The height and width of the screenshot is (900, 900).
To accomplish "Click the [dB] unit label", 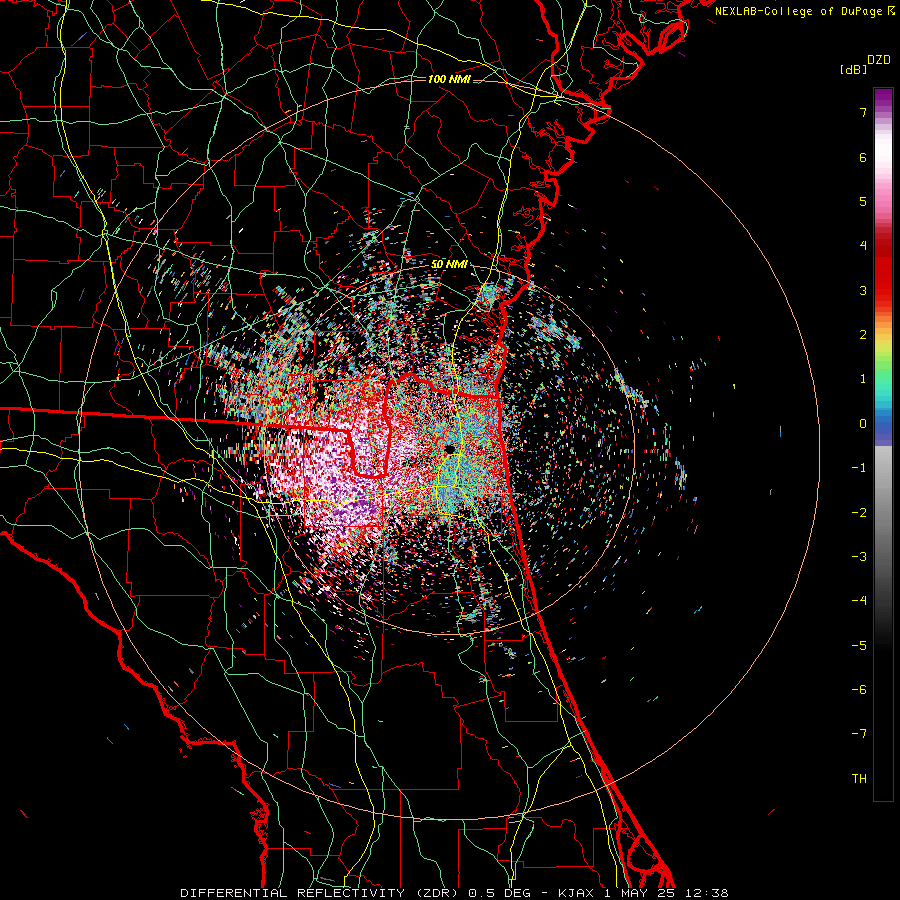I will point(853,69).
